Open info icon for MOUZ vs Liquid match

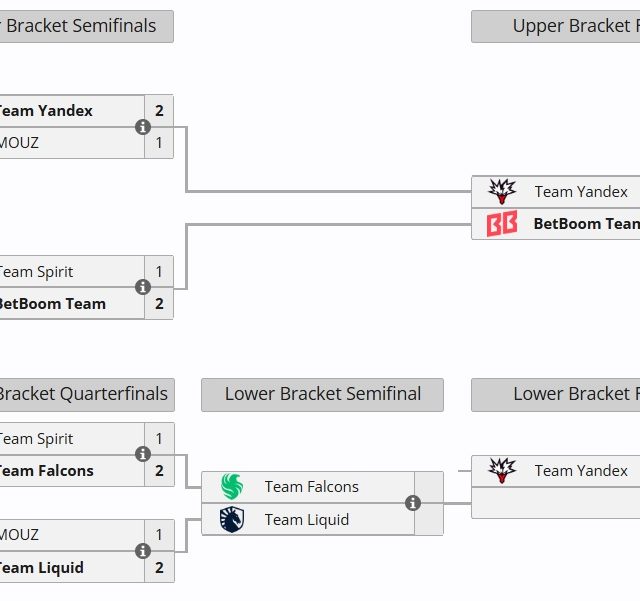coord(143,551)
